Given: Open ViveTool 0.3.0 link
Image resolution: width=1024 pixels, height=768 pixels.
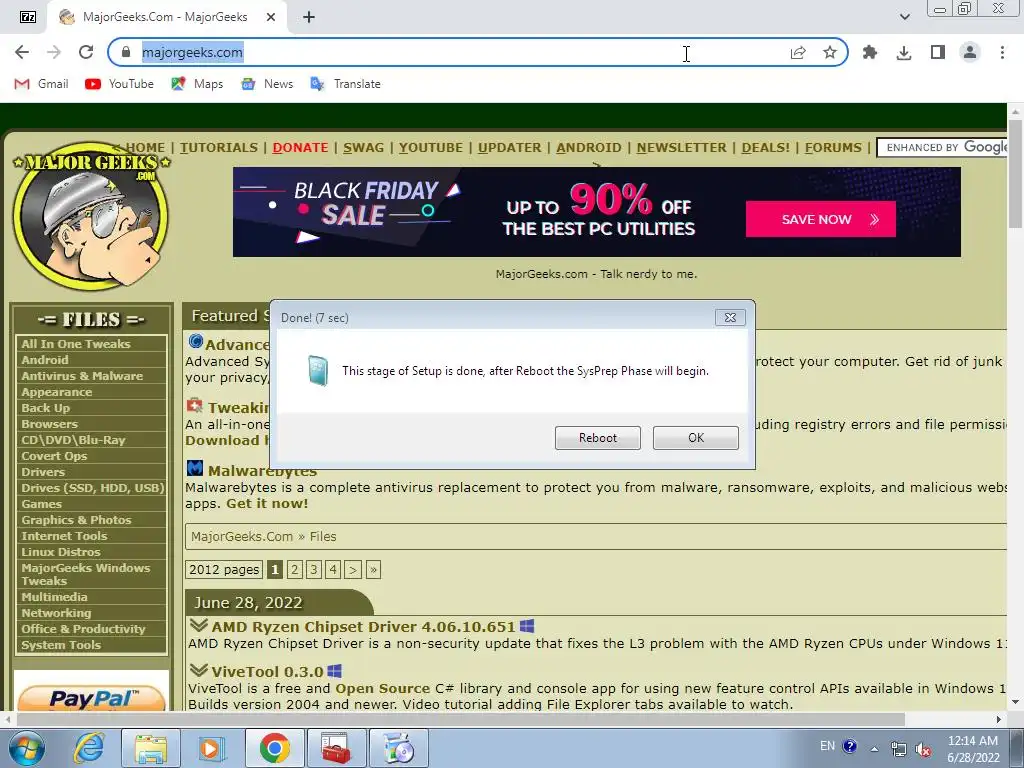Looking at the screenshot, I should [268, 672].
